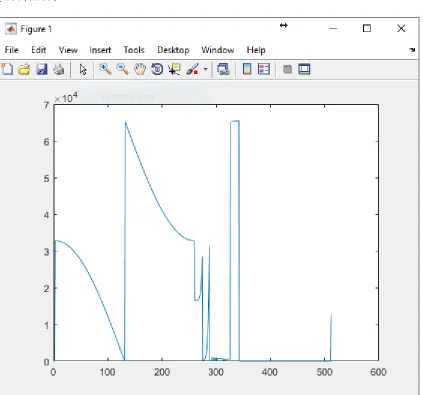Open the Window menu

click(x=218, y=50)
